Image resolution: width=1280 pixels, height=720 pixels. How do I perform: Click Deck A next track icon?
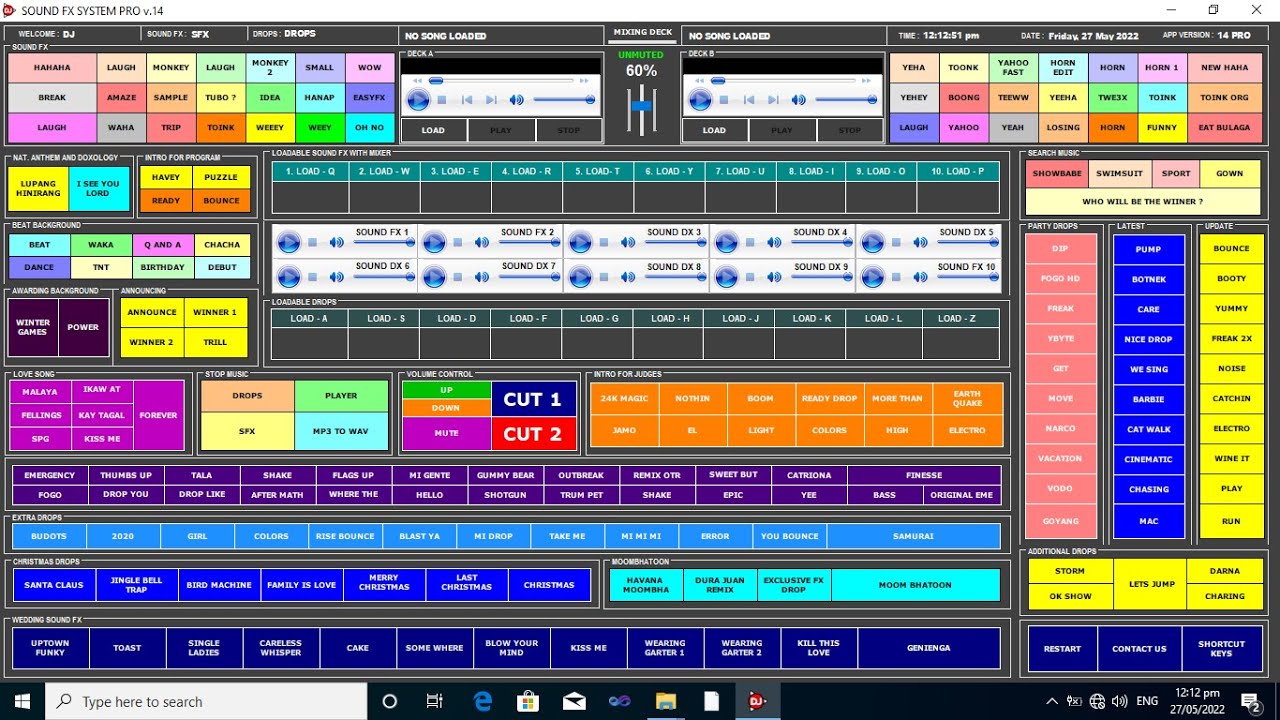pyautogui.click(x=491, y=100)
